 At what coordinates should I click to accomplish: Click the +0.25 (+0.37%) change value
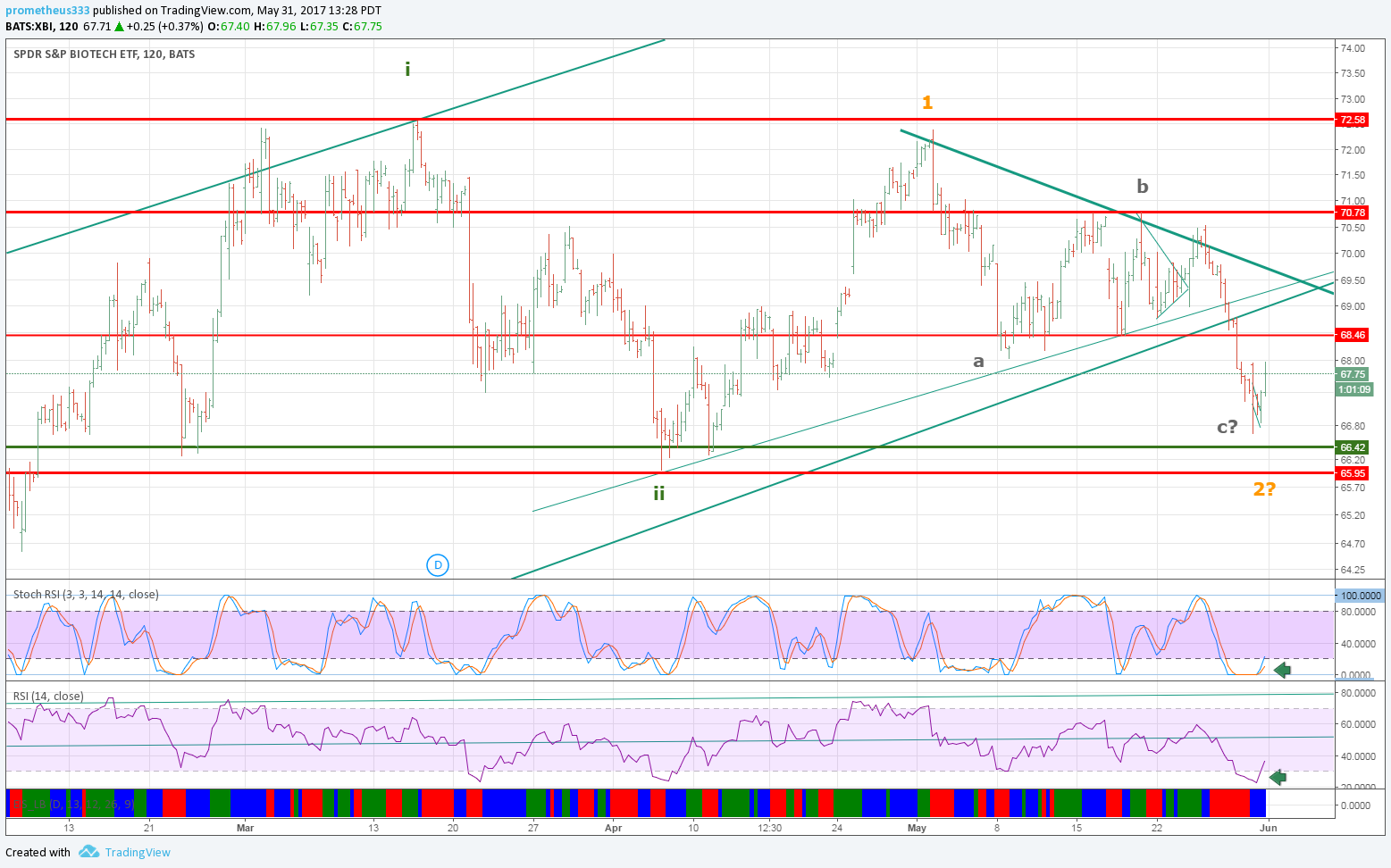tap(165, 27)
